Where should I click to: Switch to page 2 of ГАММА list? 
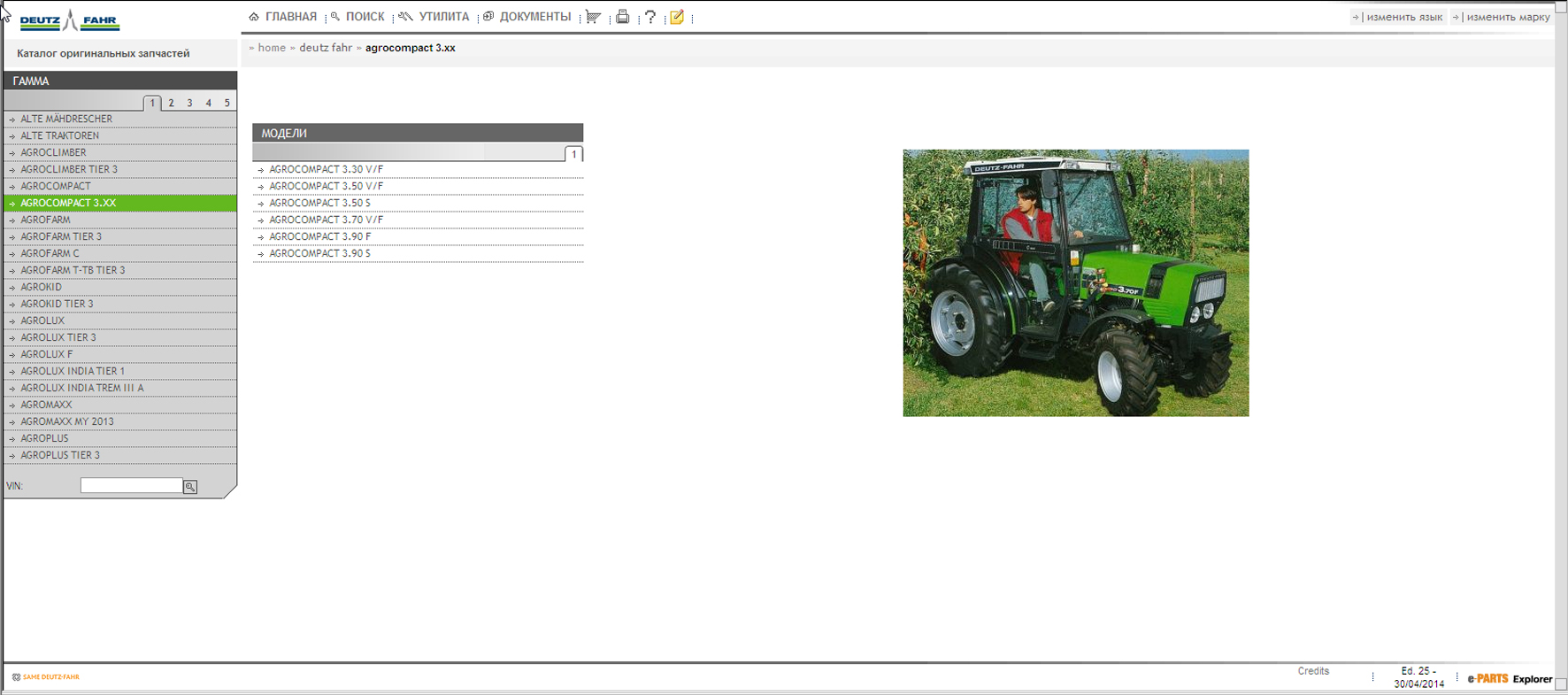click(x=171, y=103)
